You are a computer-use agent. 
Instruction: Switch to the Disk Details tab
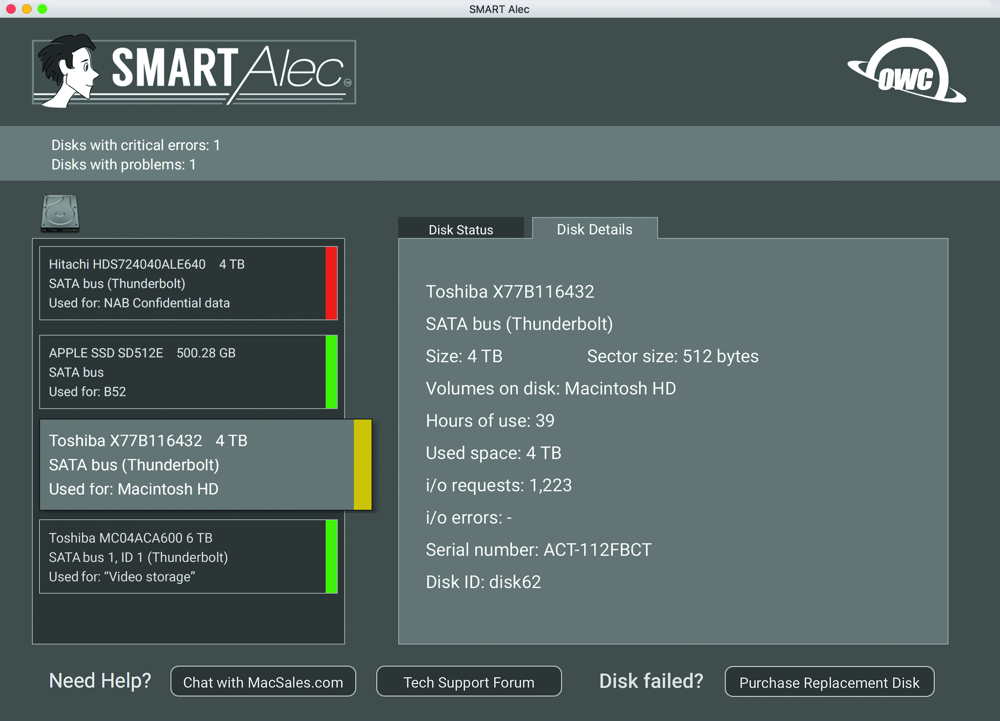pos(595,229)
